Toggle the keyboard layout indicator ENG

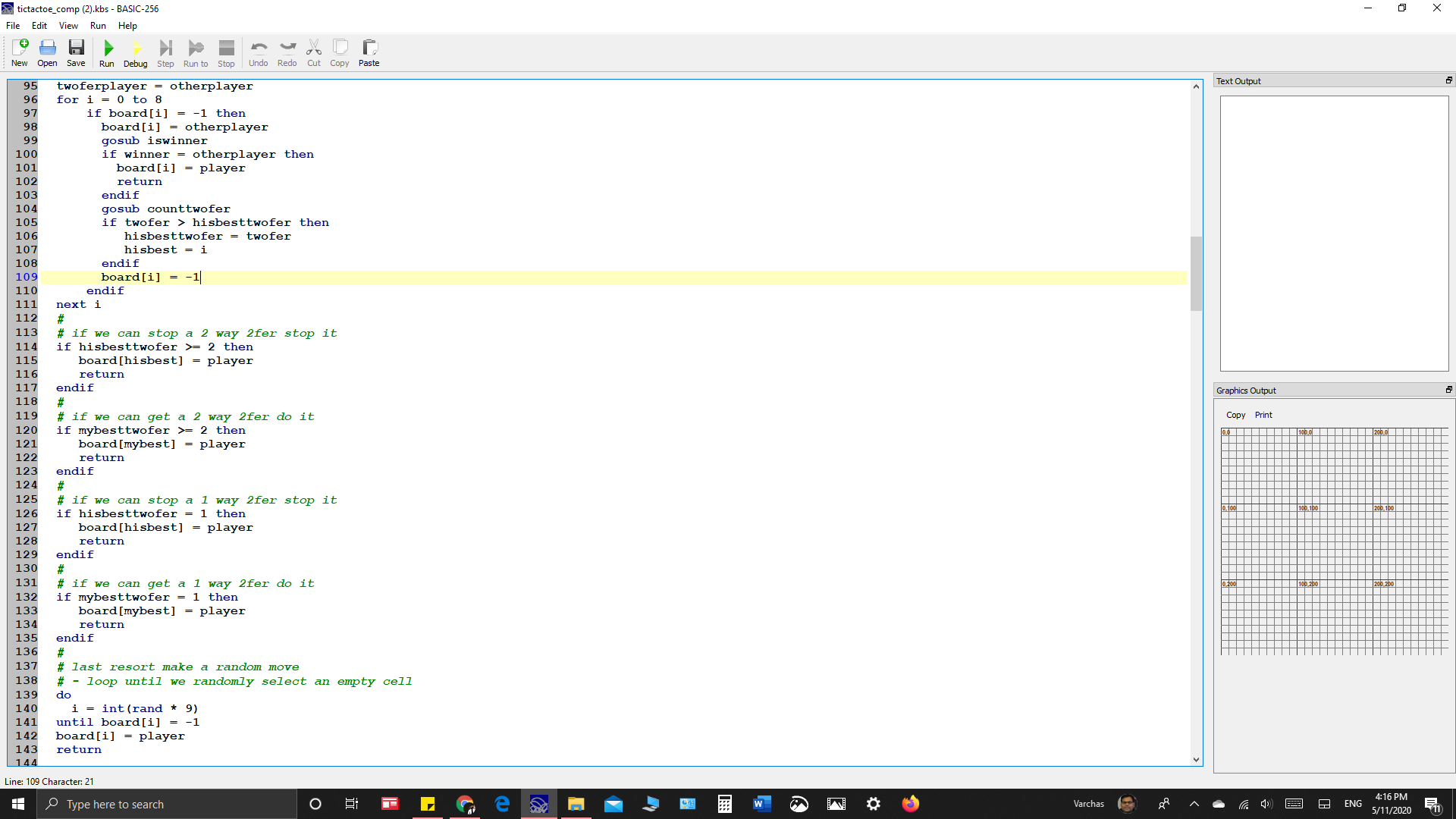(1352, 804)
